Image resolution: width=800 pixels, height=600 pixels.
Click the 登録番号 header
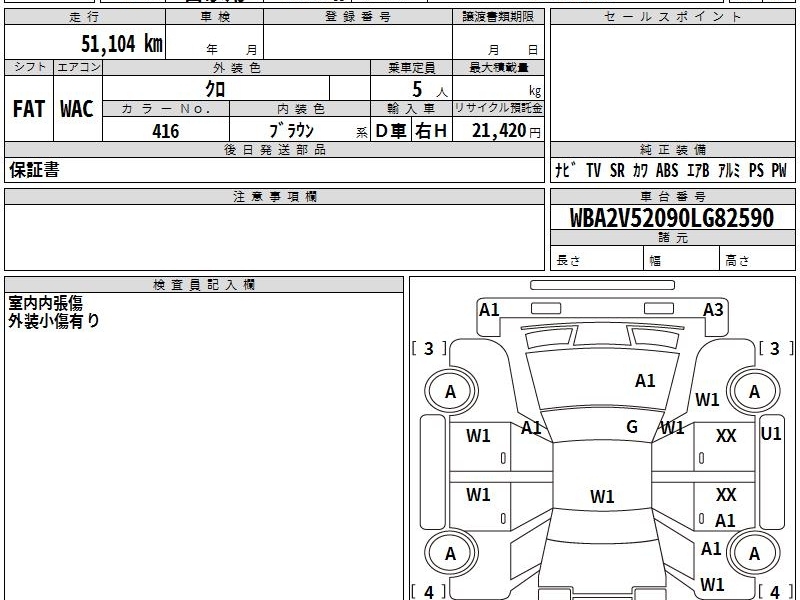coord(358,17)
